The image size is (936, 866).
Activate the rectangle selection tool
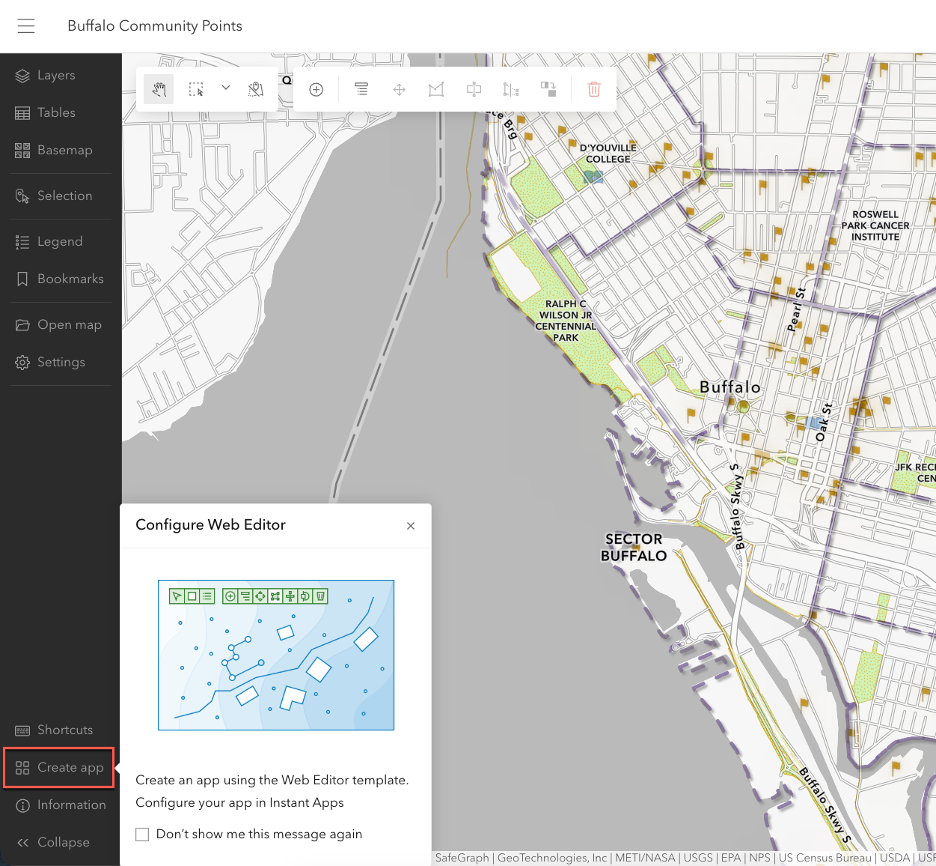[x=196, y=89]
